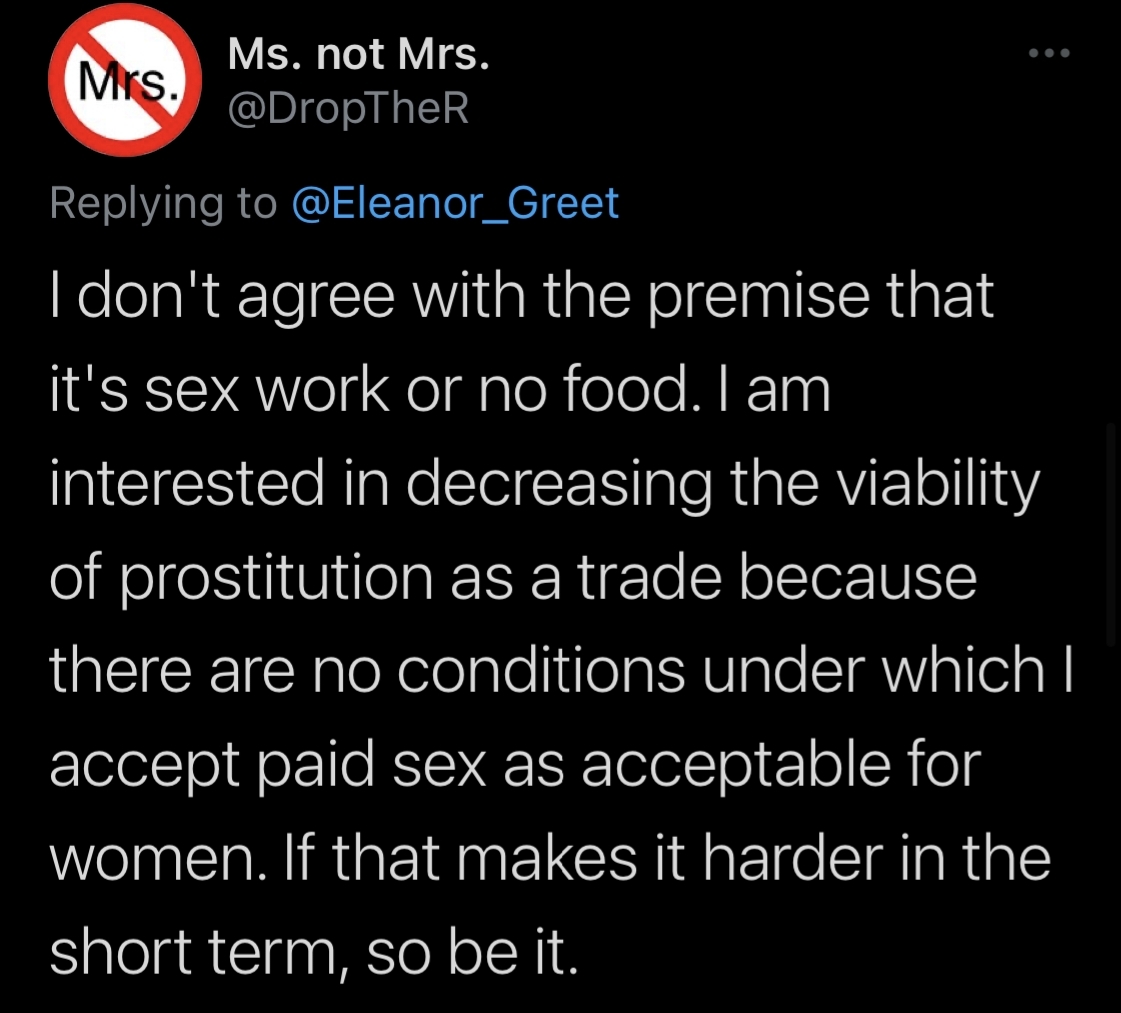Screen dimensions: 1121x1013
Task: Open the @Eleanor_Greet mention link
Action: [x=455, y=203]
